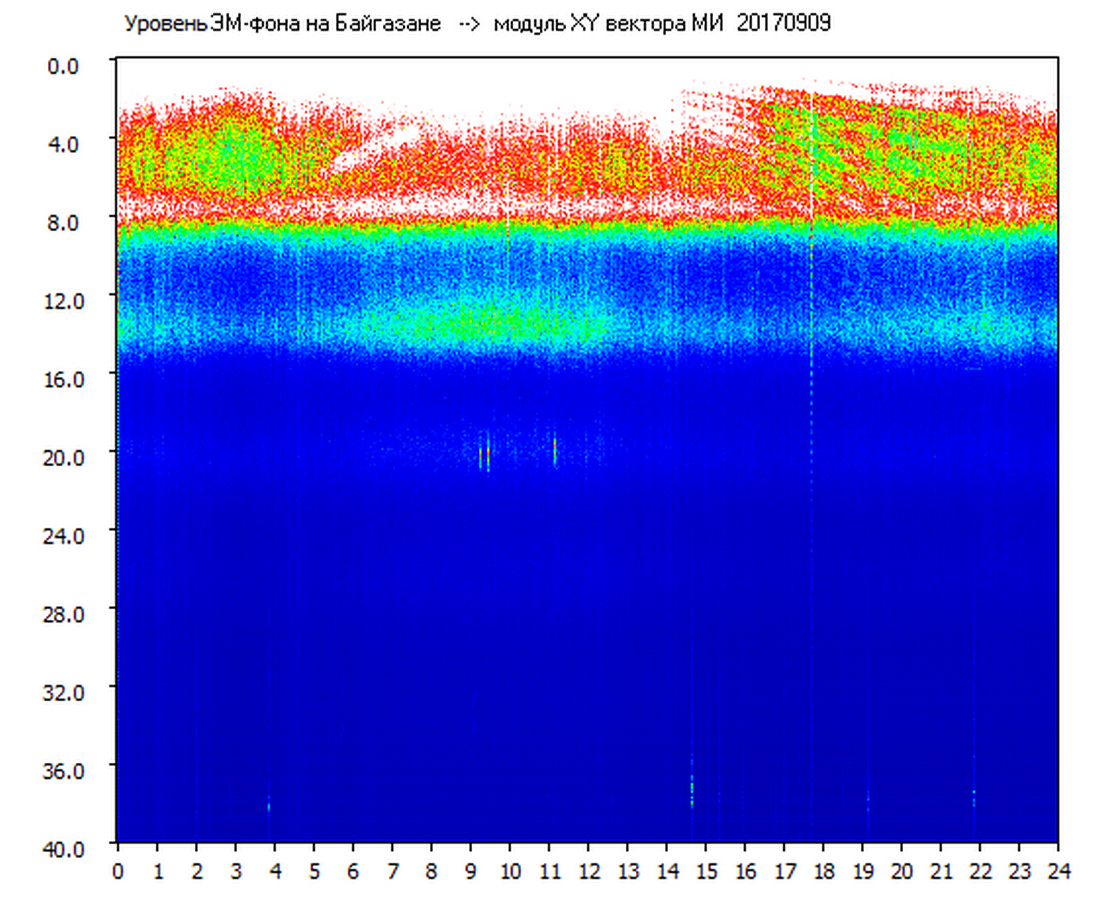Click the green band near hour 10 at level 13
This screenshot has width=1096, height=900.
pyautogui.click(x=510, y=322)
